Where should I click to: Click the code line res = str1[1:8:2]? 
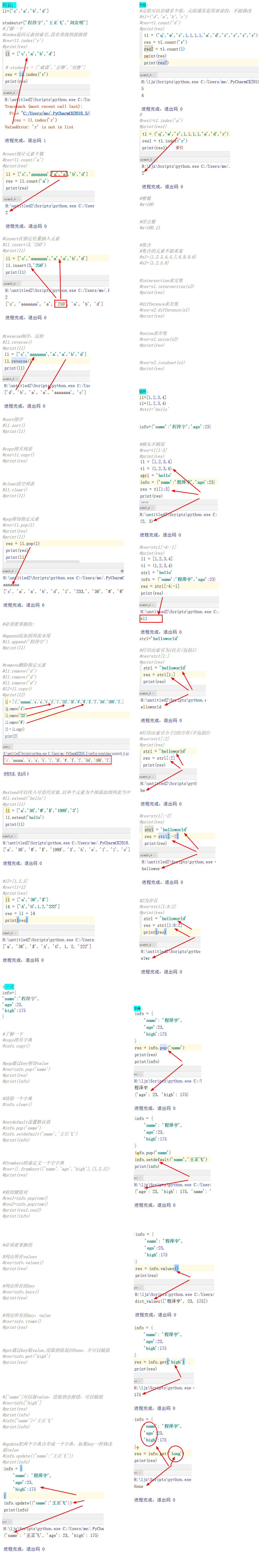click(x=163, y=925)
